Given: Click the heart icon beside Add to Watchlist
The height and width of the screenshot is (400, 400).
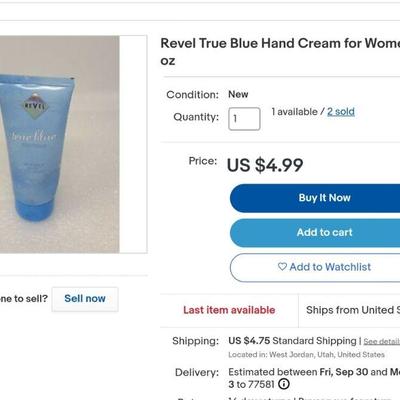Looking at the screenshot, I should pos(282,267).
